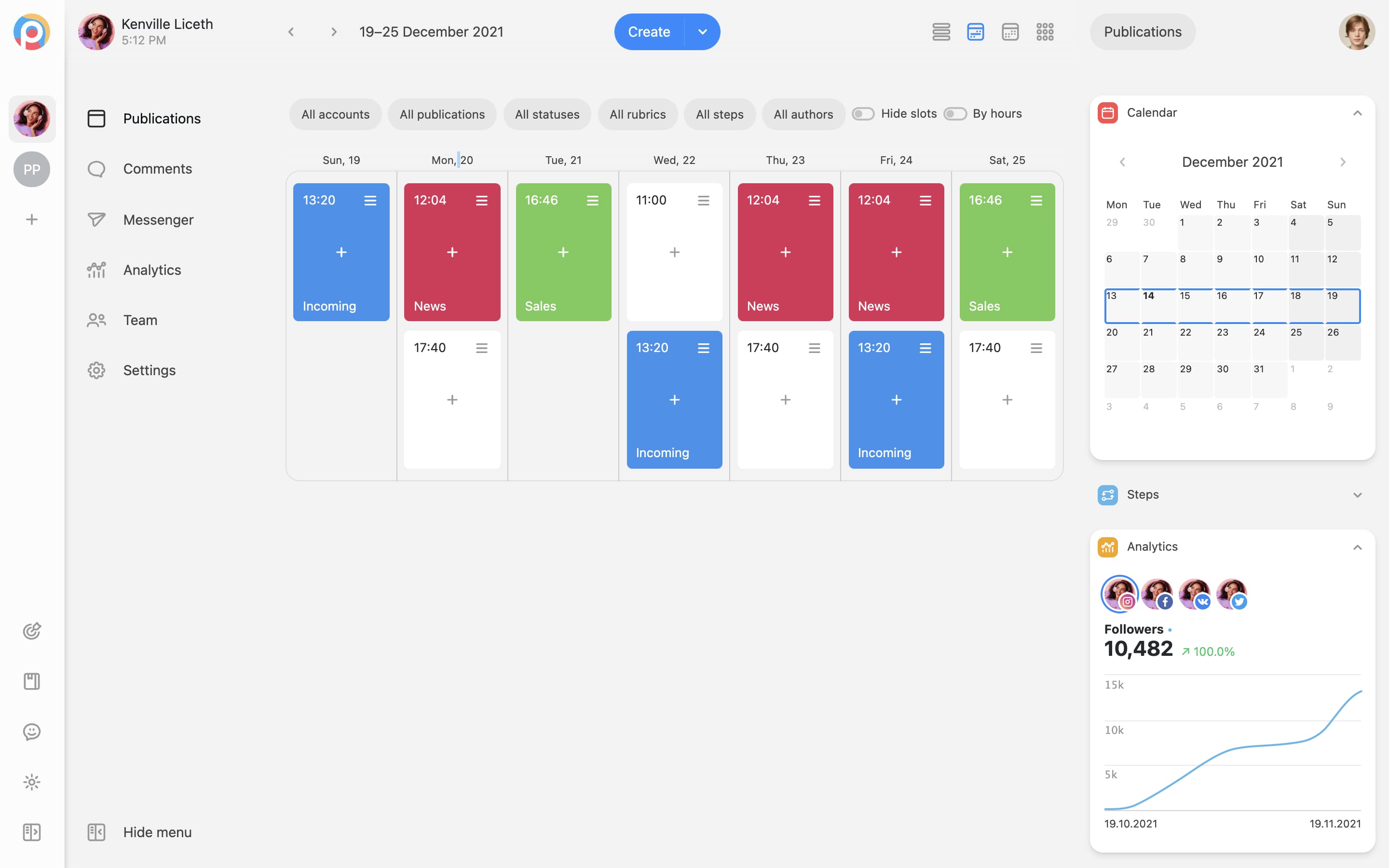
Task: Open menu of Wednesday 13:20 Incoming slot
Action: point(703,348)
